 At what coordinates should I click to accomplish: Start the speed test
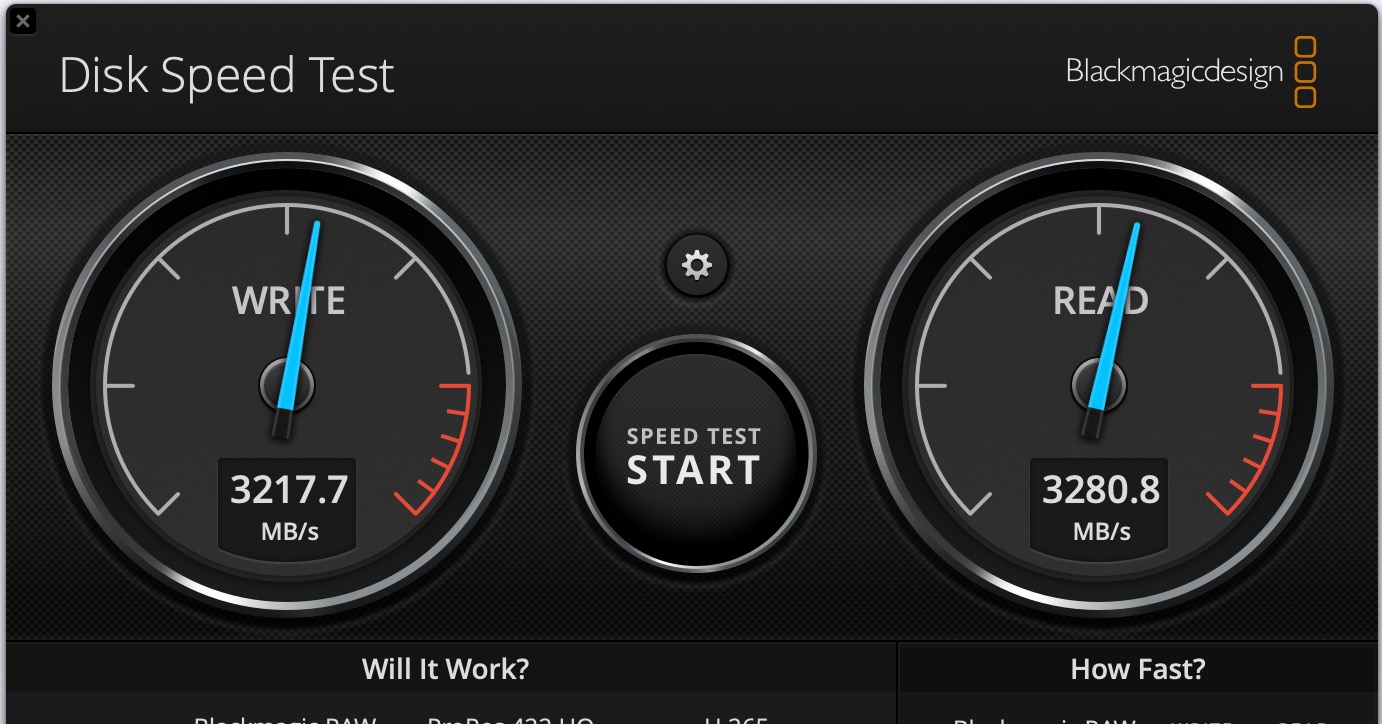click(x=696, y=455)
